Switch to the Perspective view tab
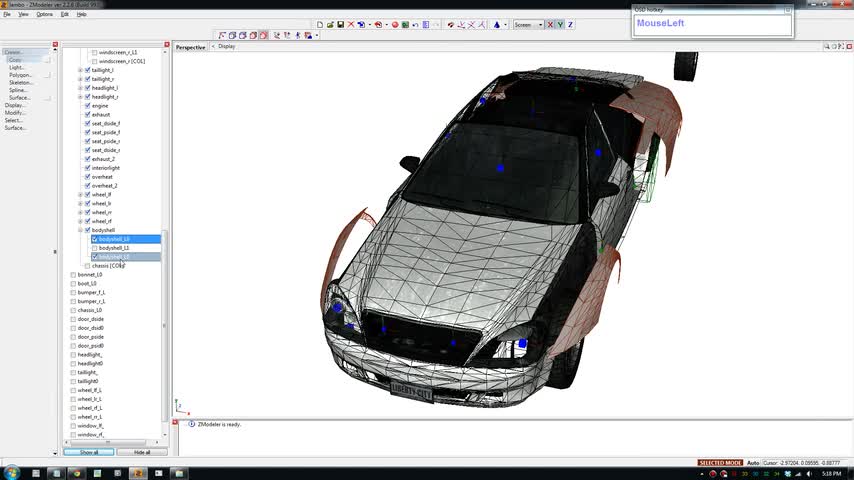Viewport: 854px width, 480px height. 191,47
